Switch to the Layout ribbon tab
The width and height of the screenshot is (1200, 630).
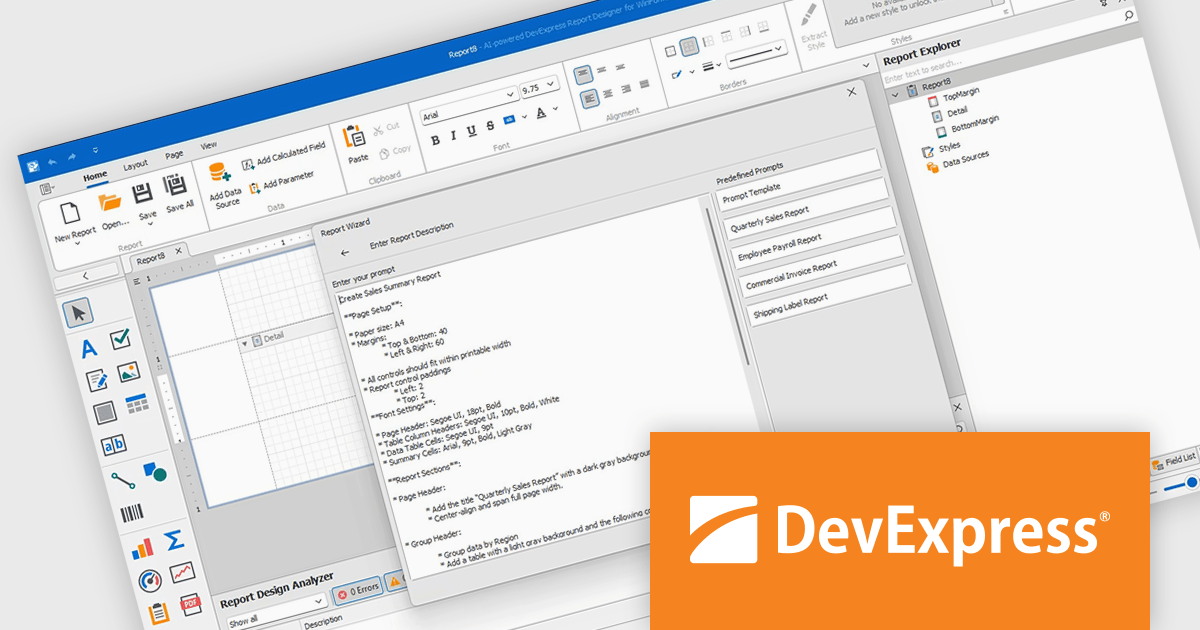pos(136,164)
